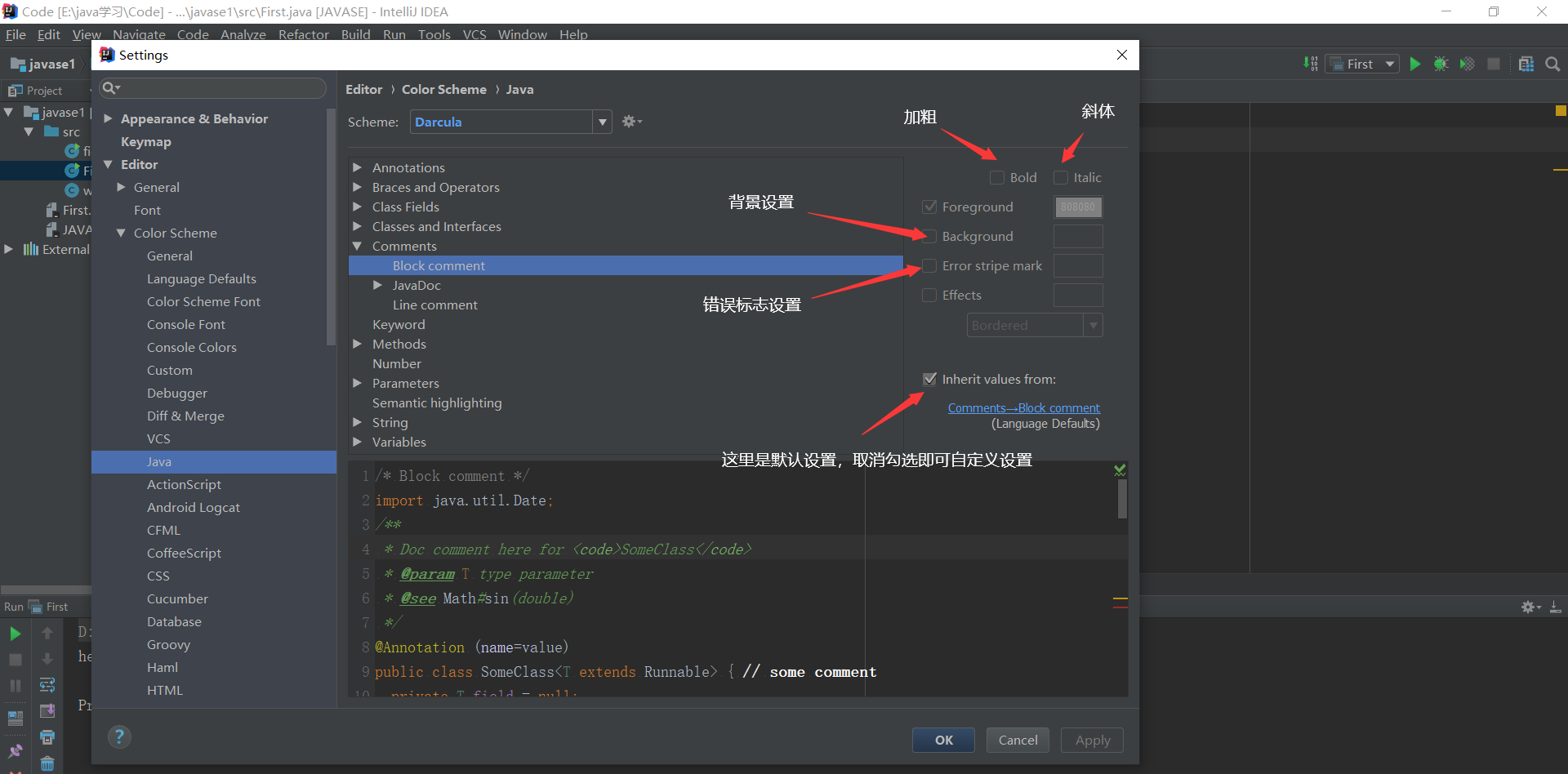
Task: Open the First run configuration dropdown
Action: 1362,64
